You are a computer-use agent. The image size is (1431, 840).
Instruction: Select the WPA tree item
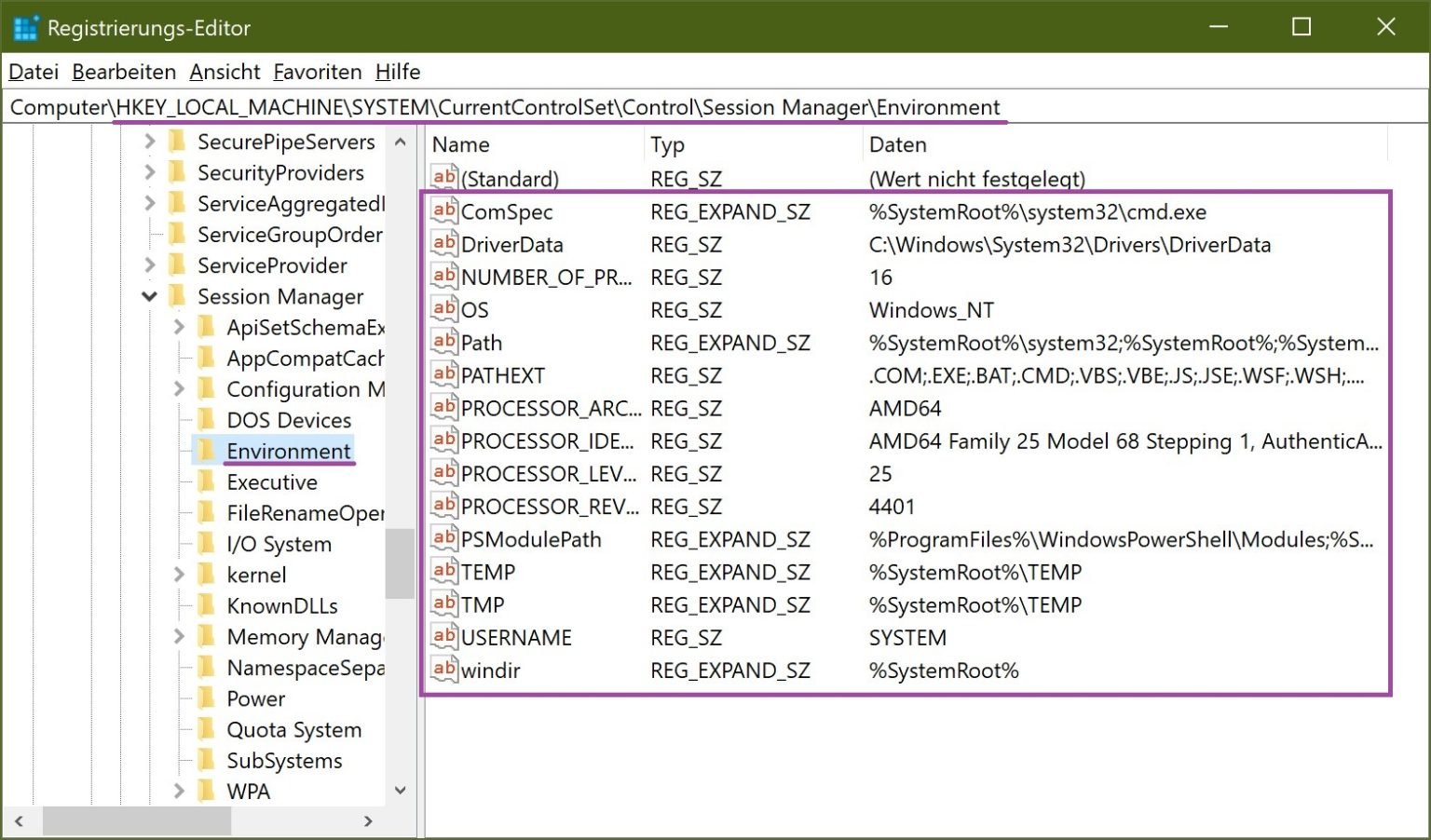pyautogui.click(x=248, y=791)
